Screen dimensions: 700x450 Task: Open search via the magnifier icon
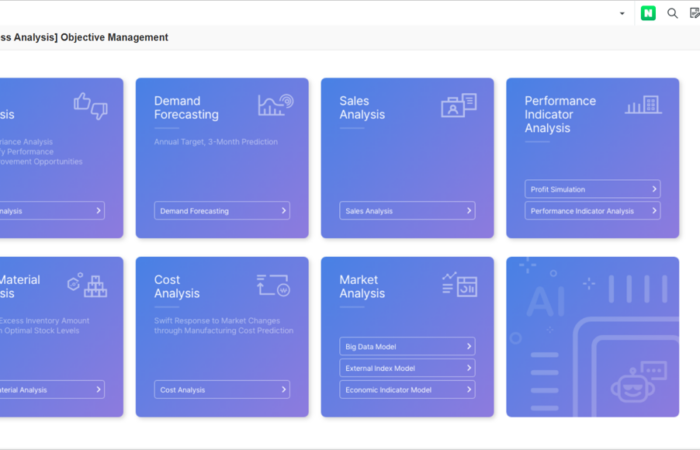(x=673, y=13)
